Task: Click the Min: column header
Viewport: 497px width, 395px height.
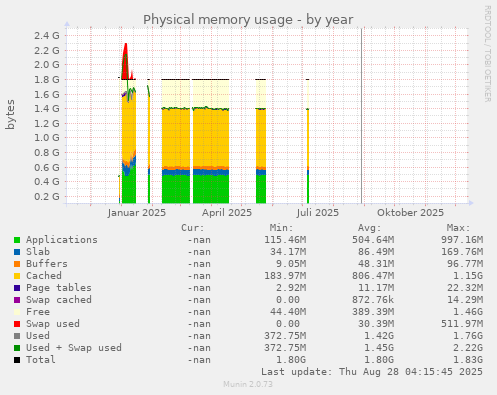Action: coord(281,228)
